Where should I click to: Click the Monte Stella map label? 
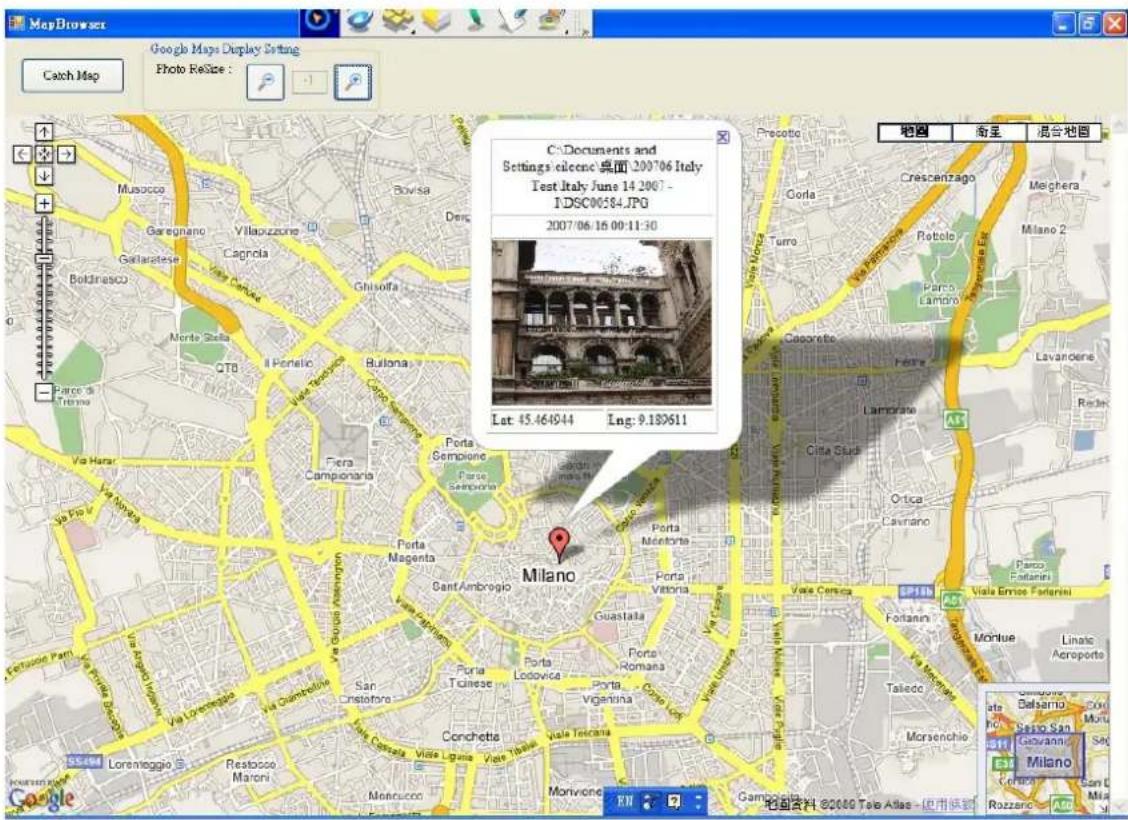coord(199,337)
